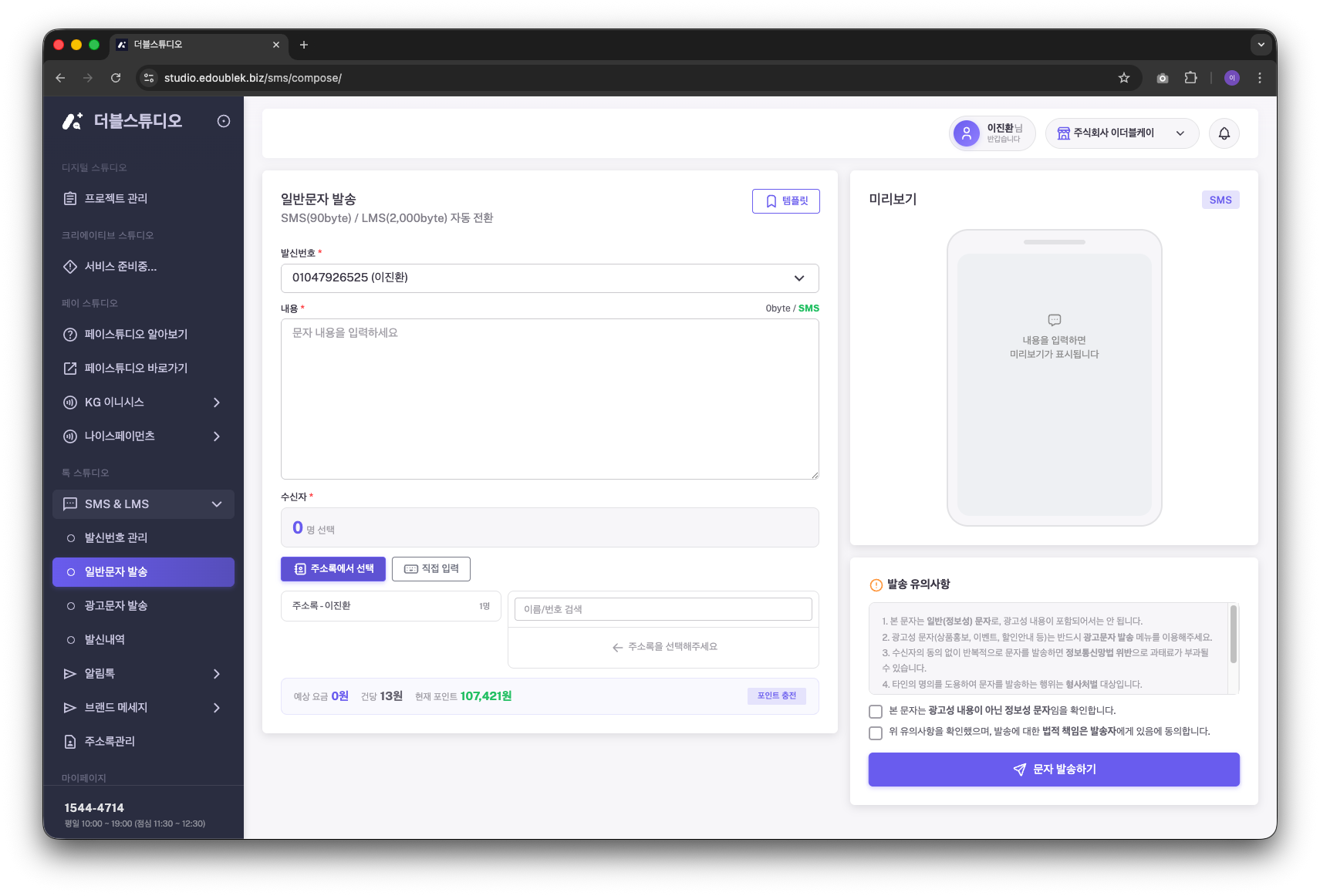Click the 발송 유의사항 scrollbar
This screenshot has width=1320, height=896.
(x=1234, y=634)
